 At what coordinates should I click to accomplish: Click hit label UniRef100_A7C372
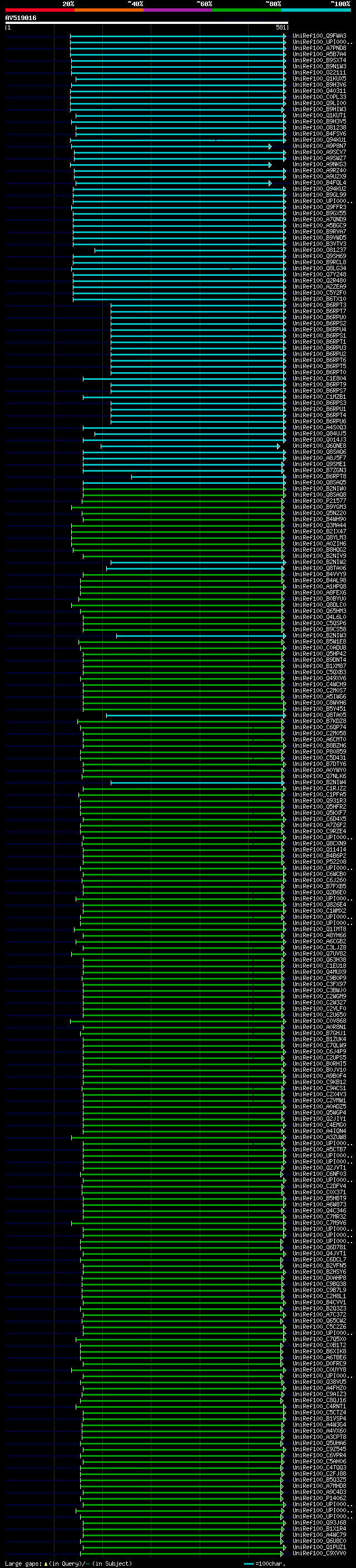click(x=319, y=1314)
